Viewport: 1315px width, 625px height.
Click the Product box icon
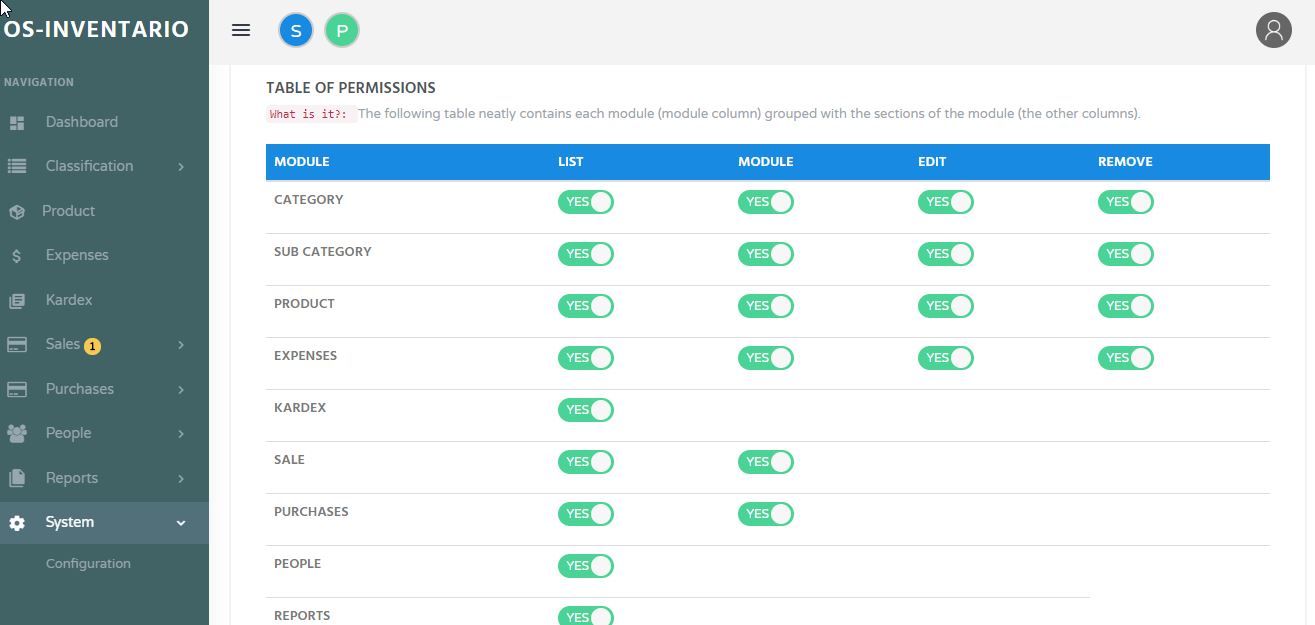17,211
